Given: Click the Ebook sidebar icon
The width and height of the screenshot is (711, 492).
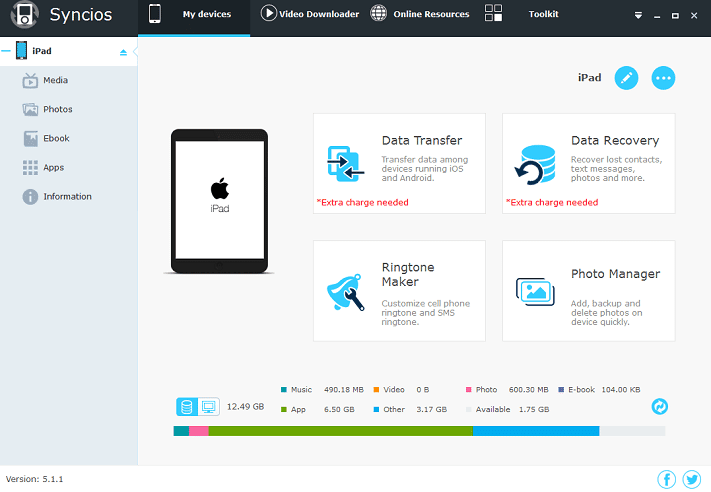Looking at the screenshot, I should 30,139.
